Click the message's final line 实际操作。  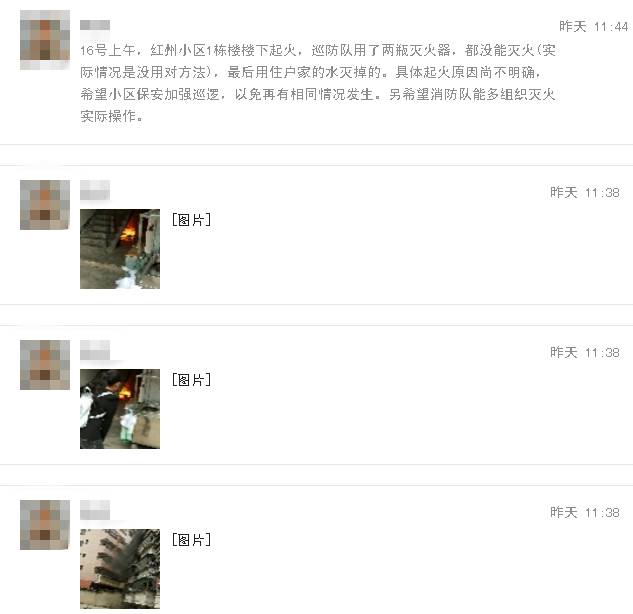111,116
